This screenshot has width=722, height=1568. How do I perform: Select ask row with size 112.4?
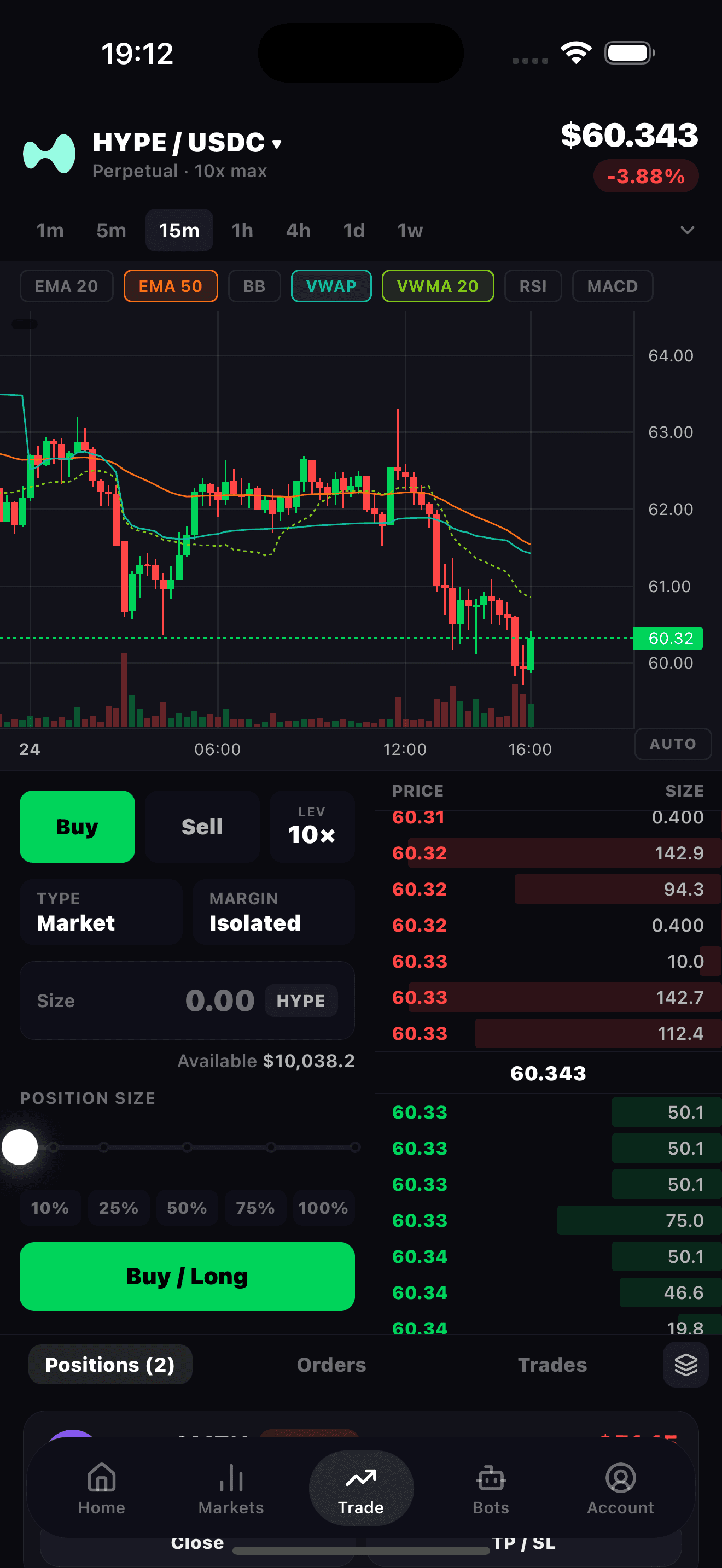click(x=548, y=1033)
